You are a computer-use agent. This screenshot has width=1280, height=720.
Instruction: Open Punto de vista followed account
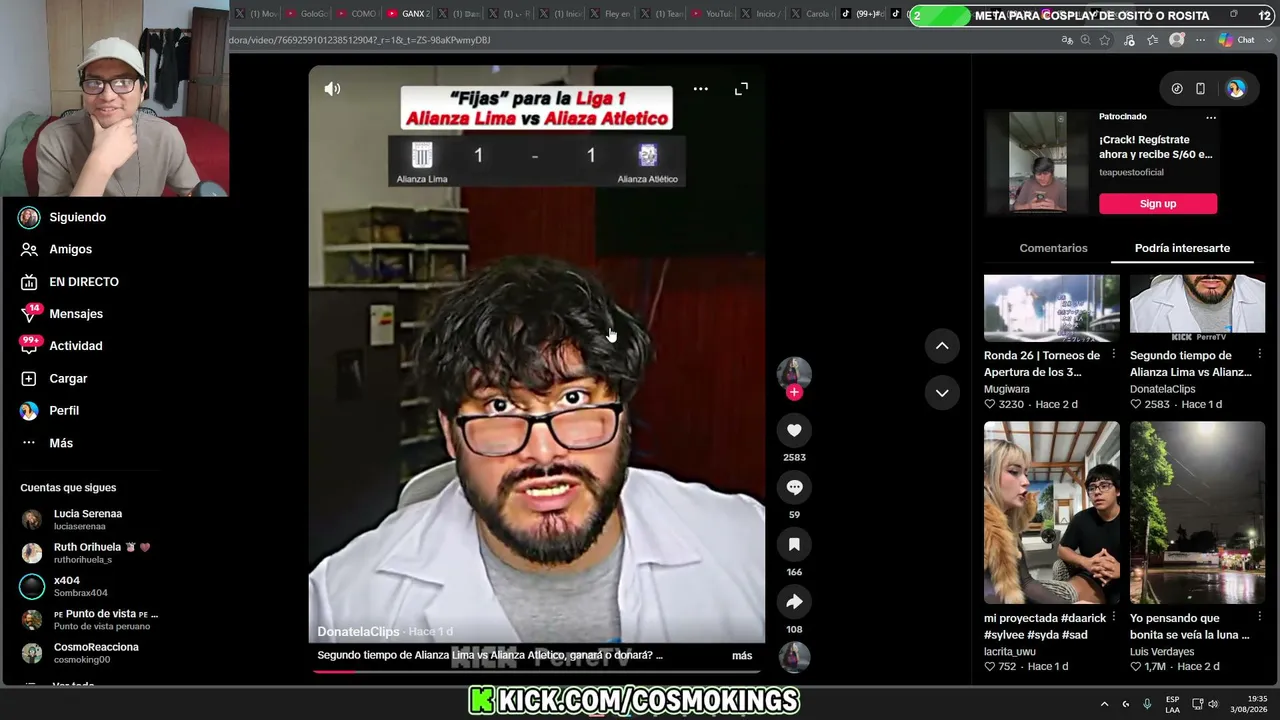89,620
